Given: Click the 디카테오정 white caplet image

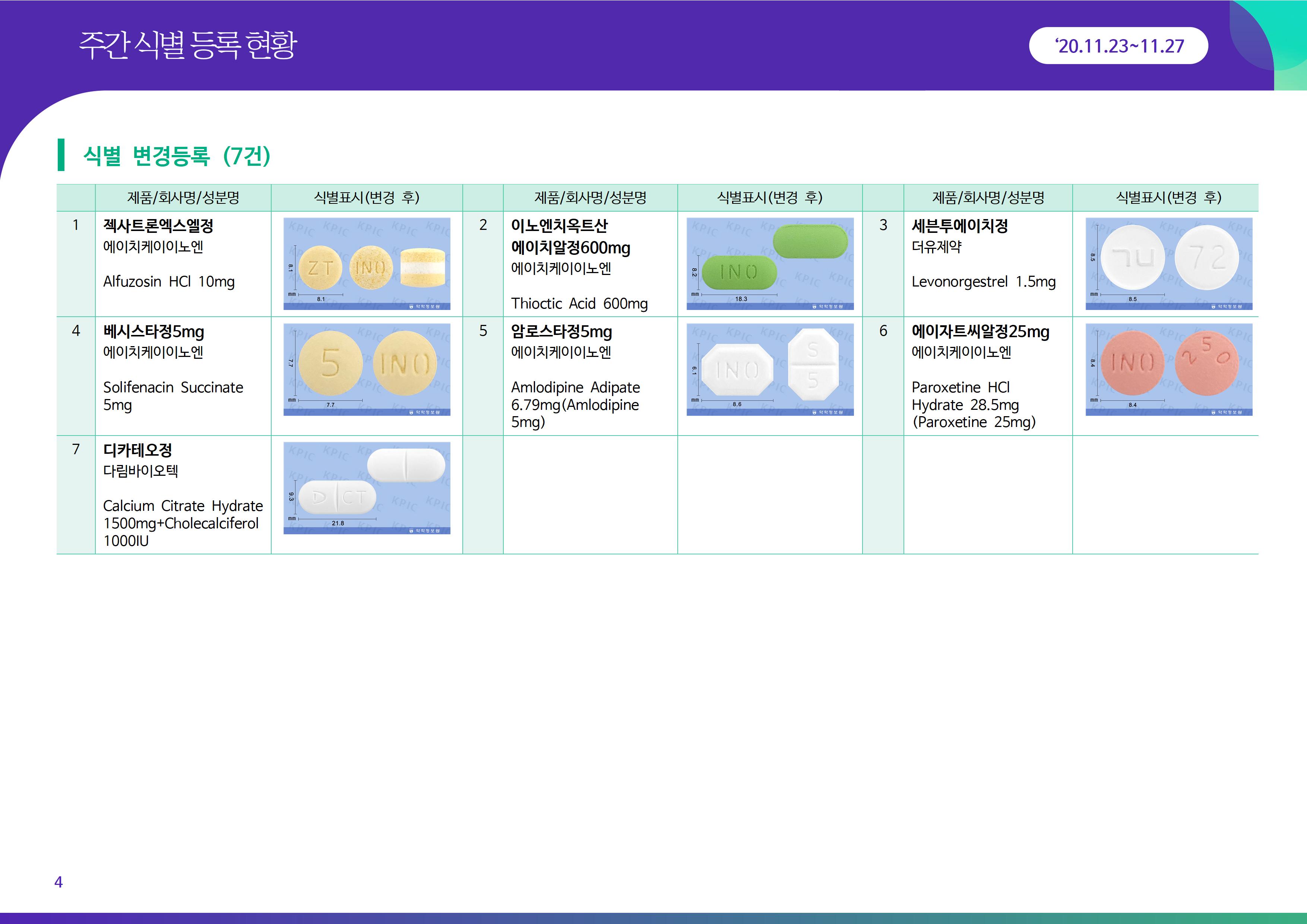Looking at the screenshot, I should [367, 488].
